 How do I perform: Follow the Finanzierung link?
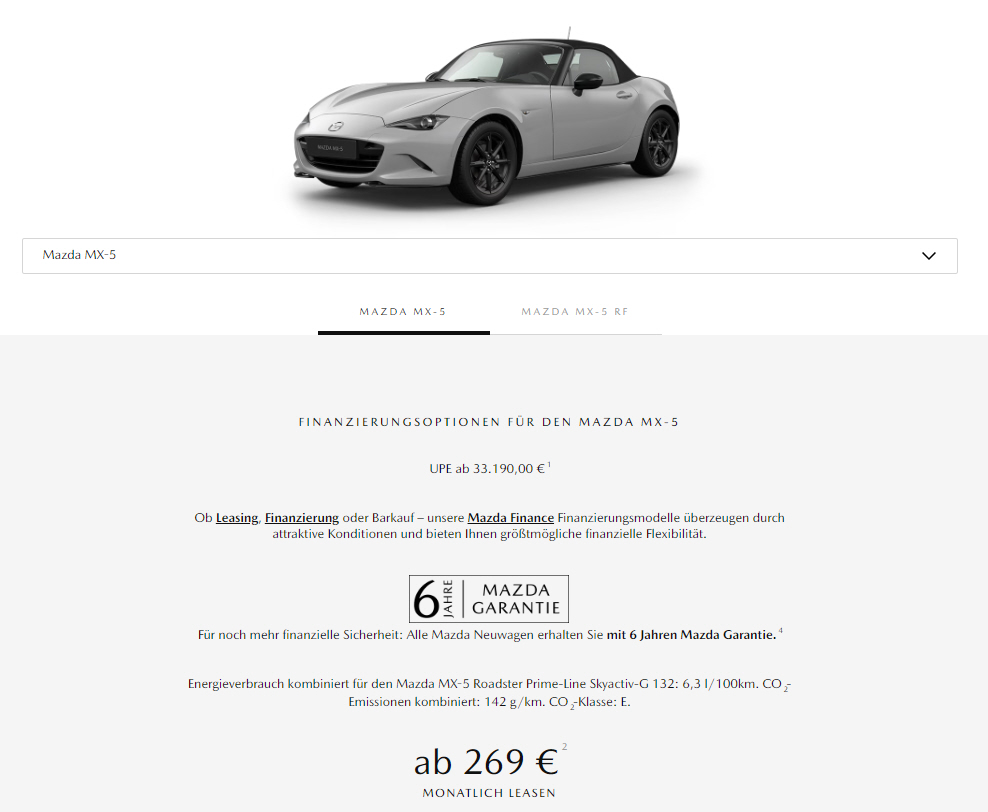(302, 518)
